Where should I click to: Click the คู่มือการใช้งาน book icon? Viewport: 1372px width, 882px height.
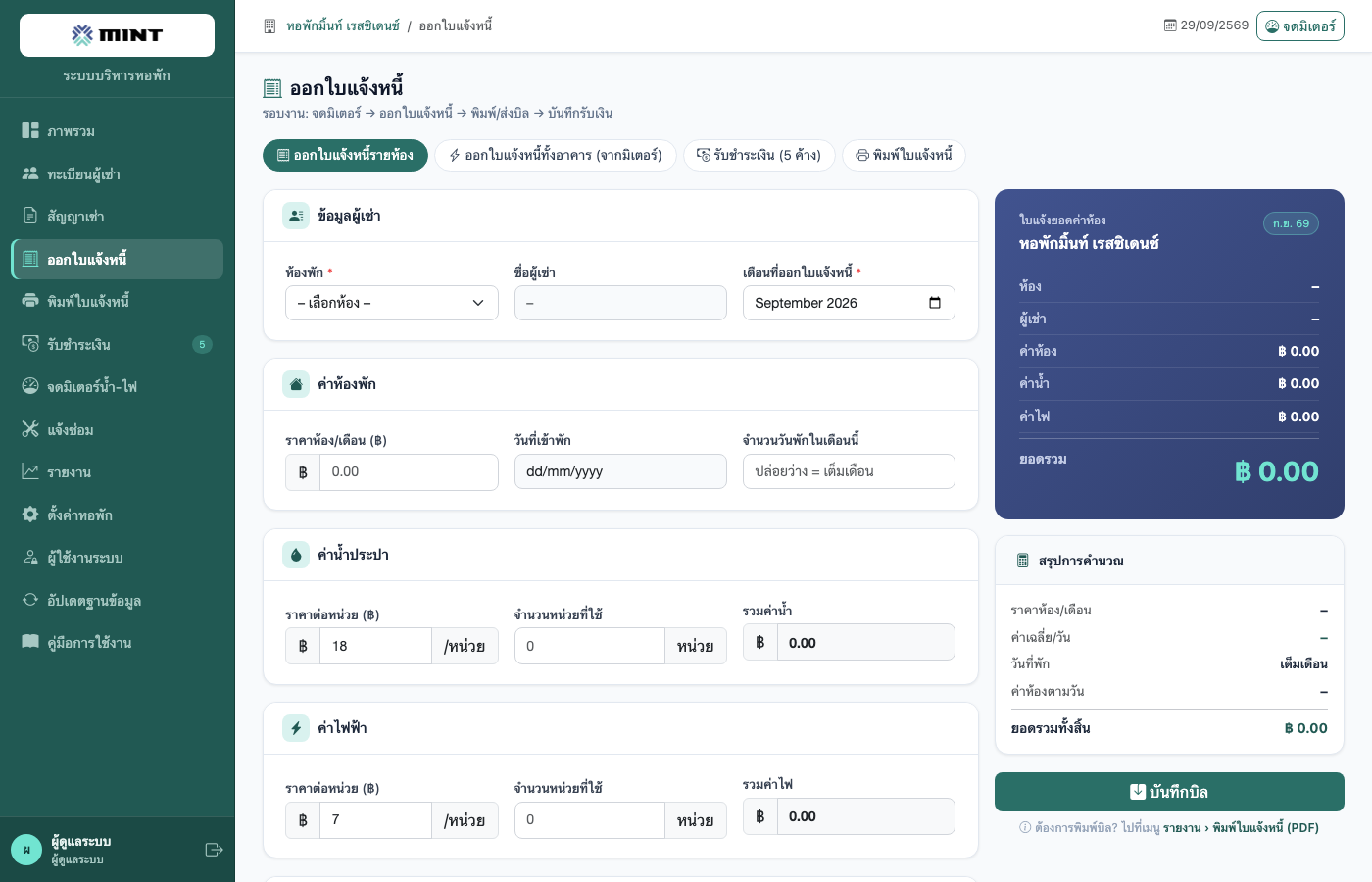tap(30, 642)
